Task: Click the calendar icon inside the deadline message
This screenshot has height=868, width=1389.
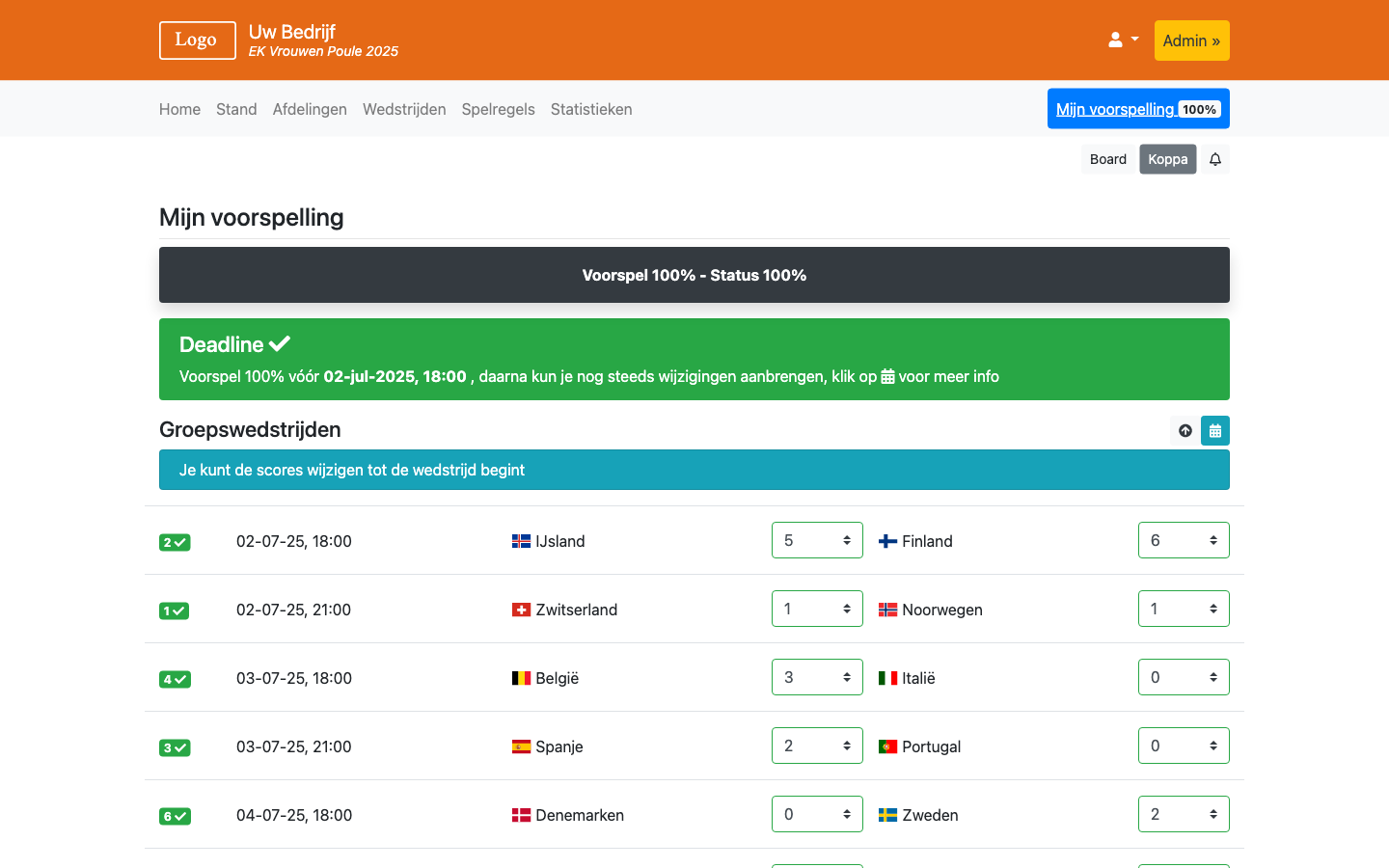Action: (887, 376)
